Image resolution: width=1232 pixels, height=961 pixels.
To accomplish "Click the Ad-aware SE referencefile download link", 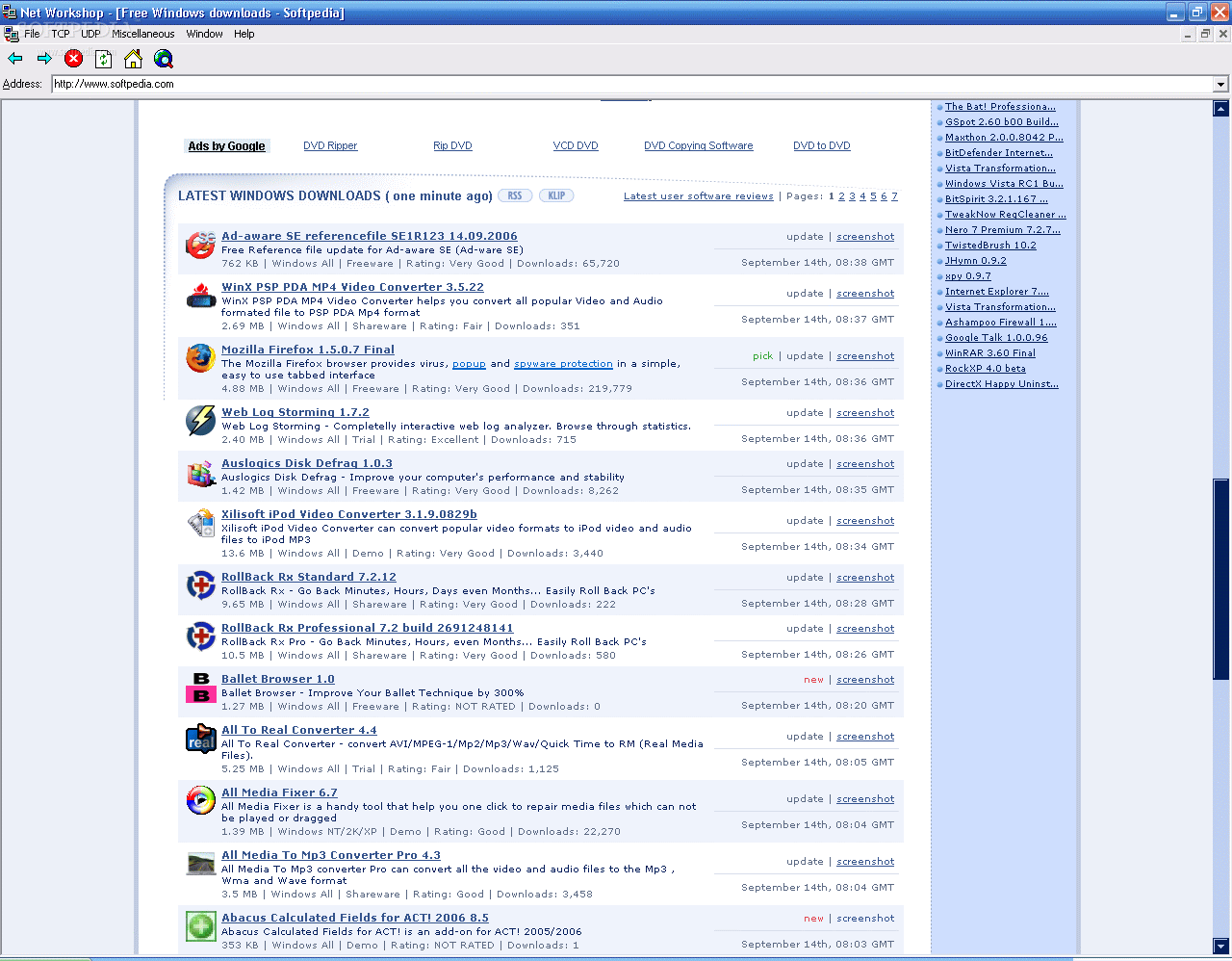I will (x=370, y=236).
